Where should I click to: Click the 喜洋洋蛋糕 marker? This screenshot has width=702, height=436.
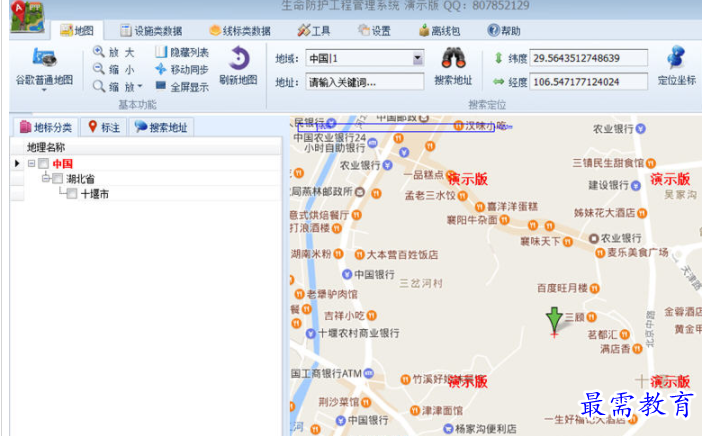point(480,207)
